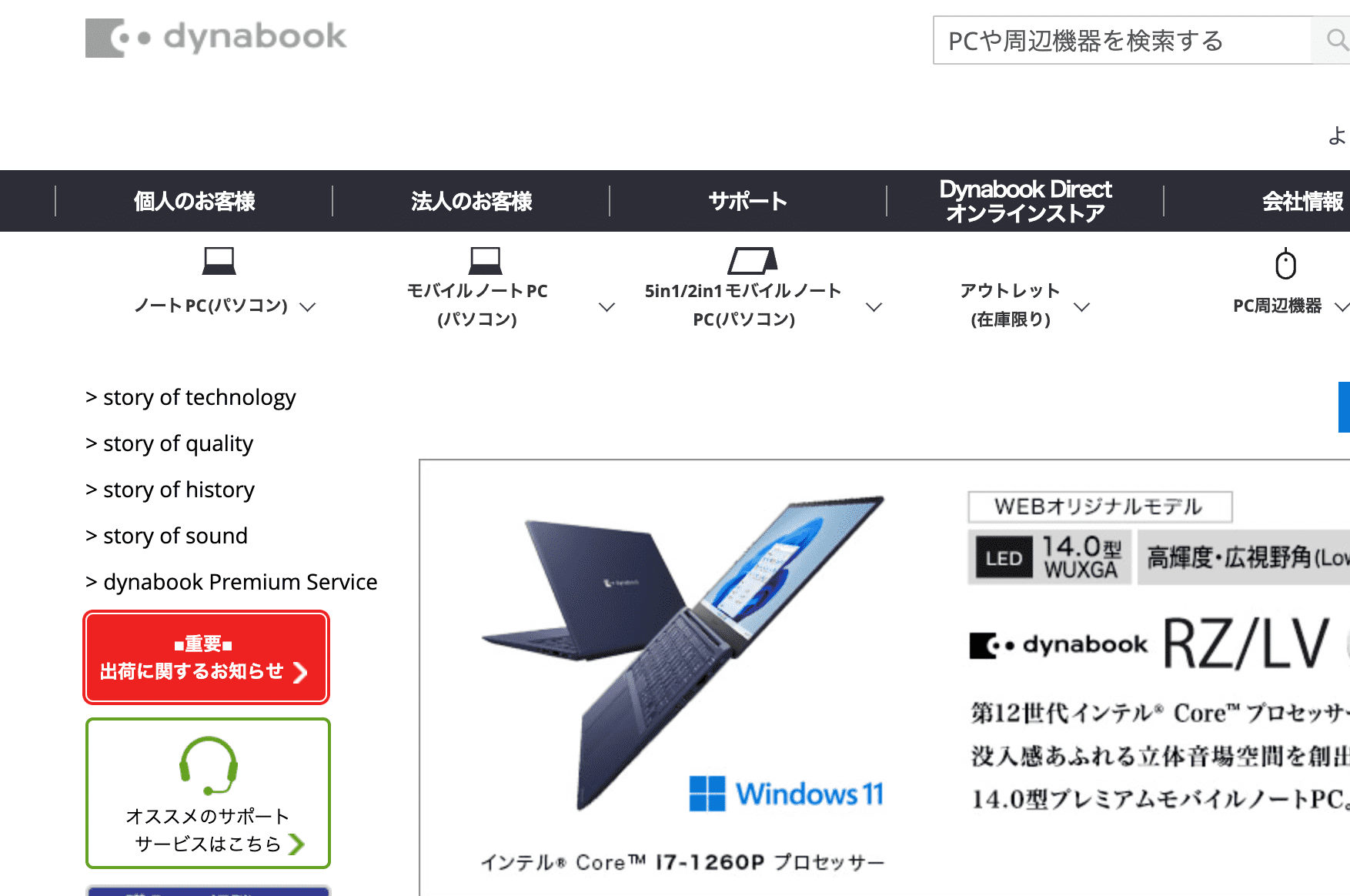The width and height of the screenshot is (1350, 896).
Task: Open the Dynabook Direct オンラインストア tab
Action: pos(1025,201)
